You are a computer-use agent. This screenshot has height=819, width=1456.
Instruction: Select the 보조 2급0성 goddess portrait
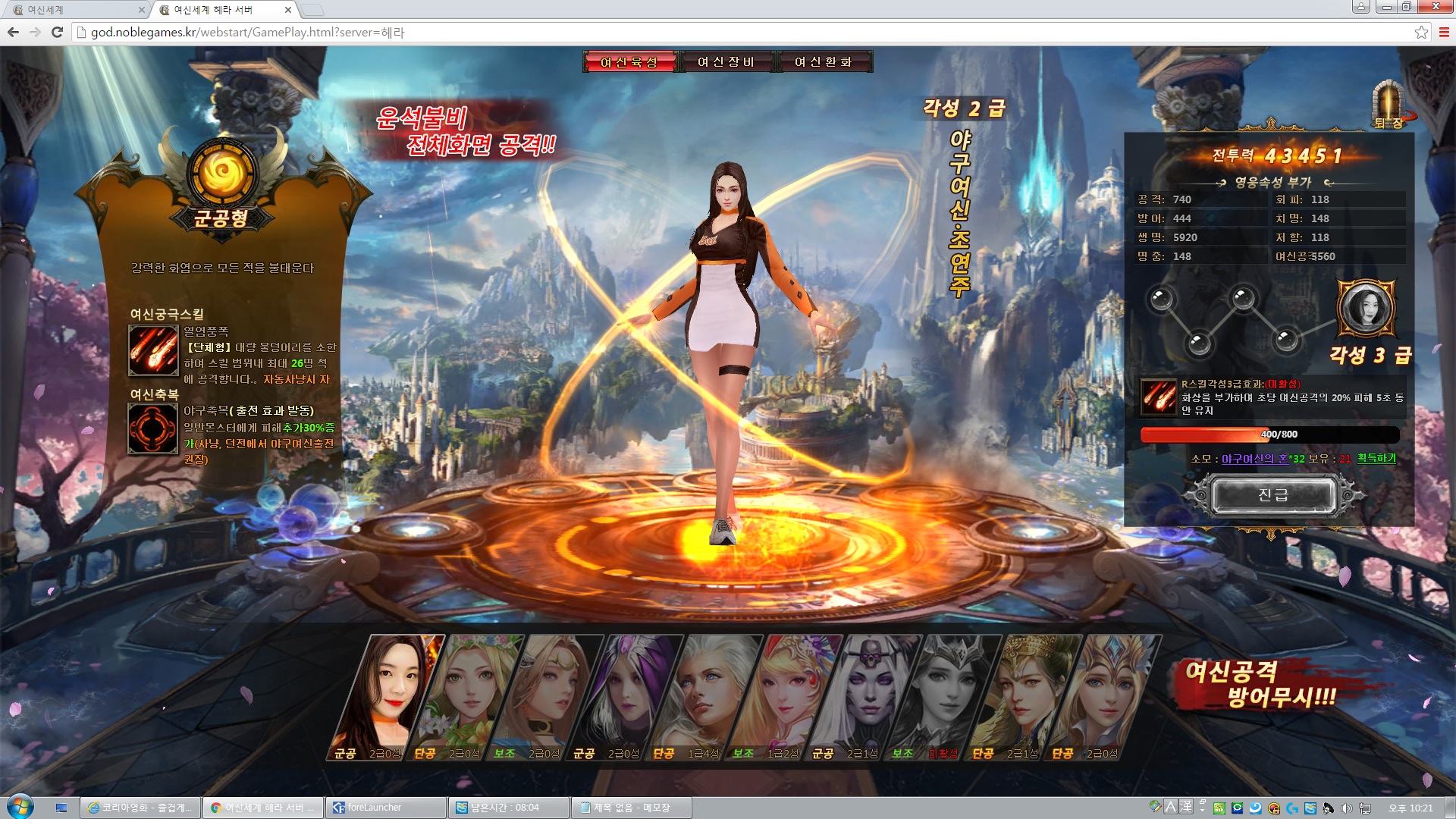pyautogui.click(x=546, y=698)
